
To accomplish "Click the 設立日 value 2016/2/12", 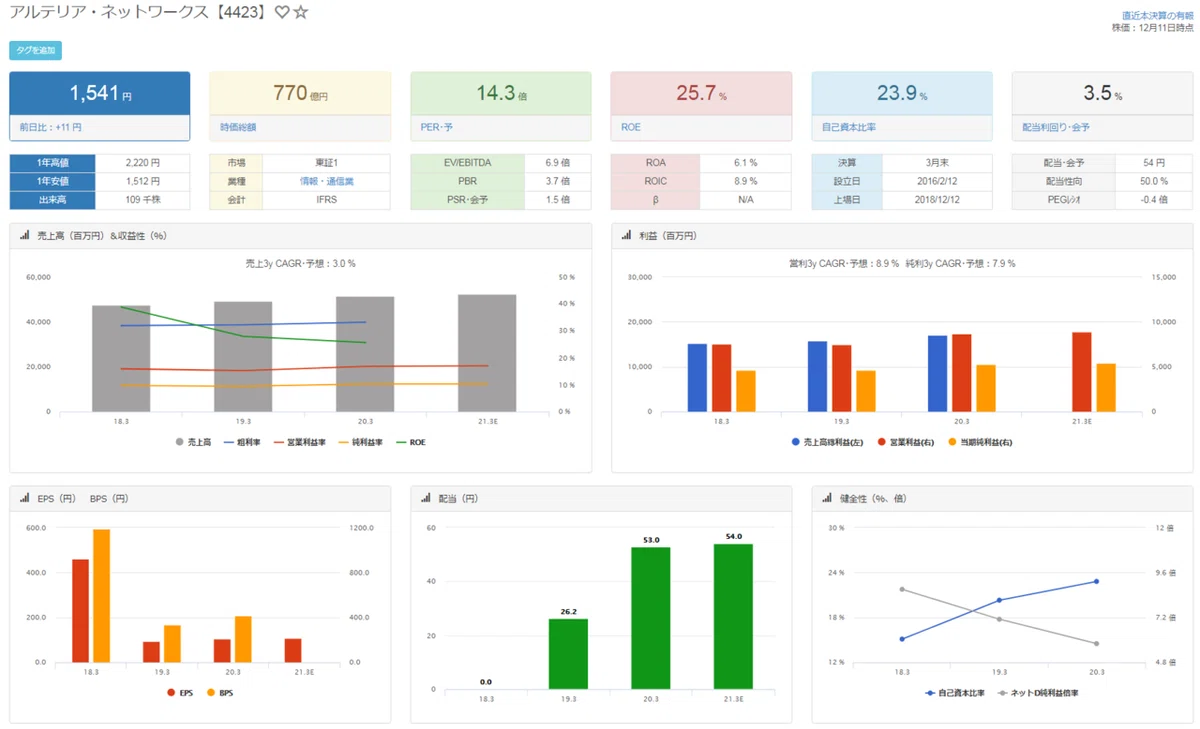I will tap(938, 182).
